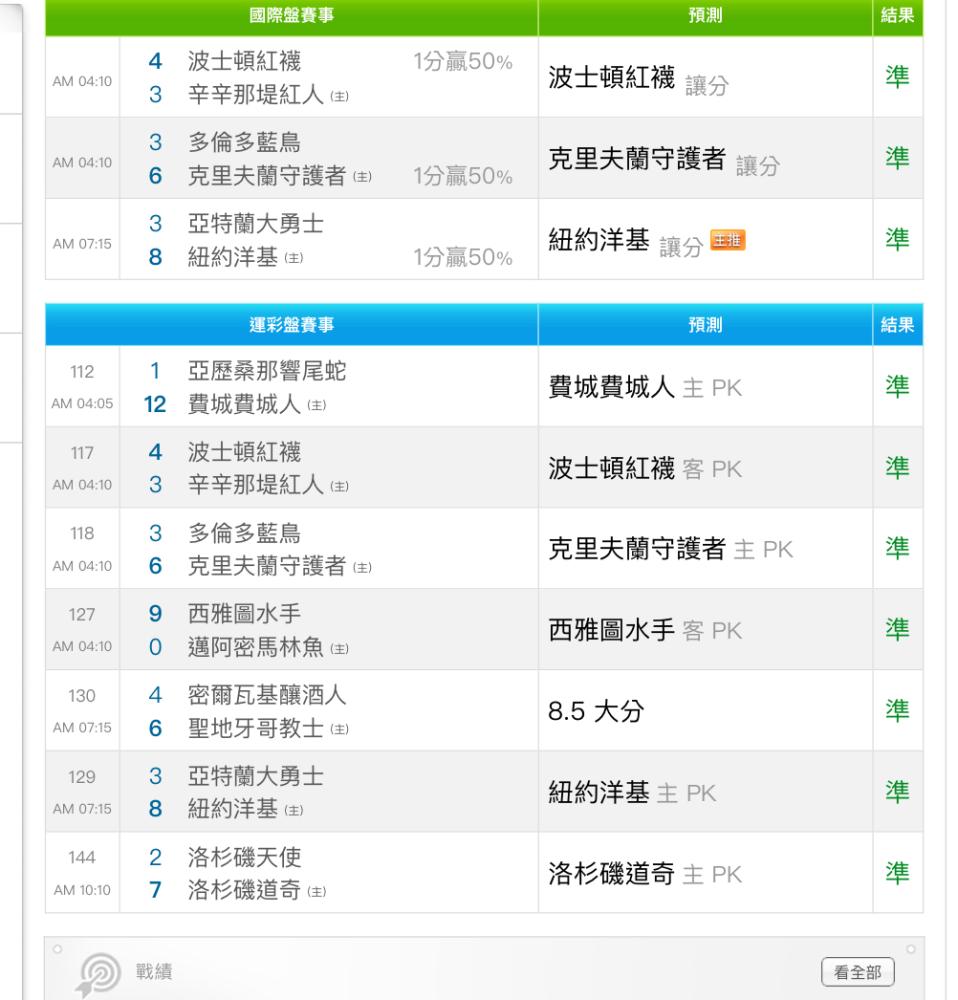Click prediction 波士頓紅襪 客 PK
The width and height of the screenshot is (958, 1000).
pos(645,469)
